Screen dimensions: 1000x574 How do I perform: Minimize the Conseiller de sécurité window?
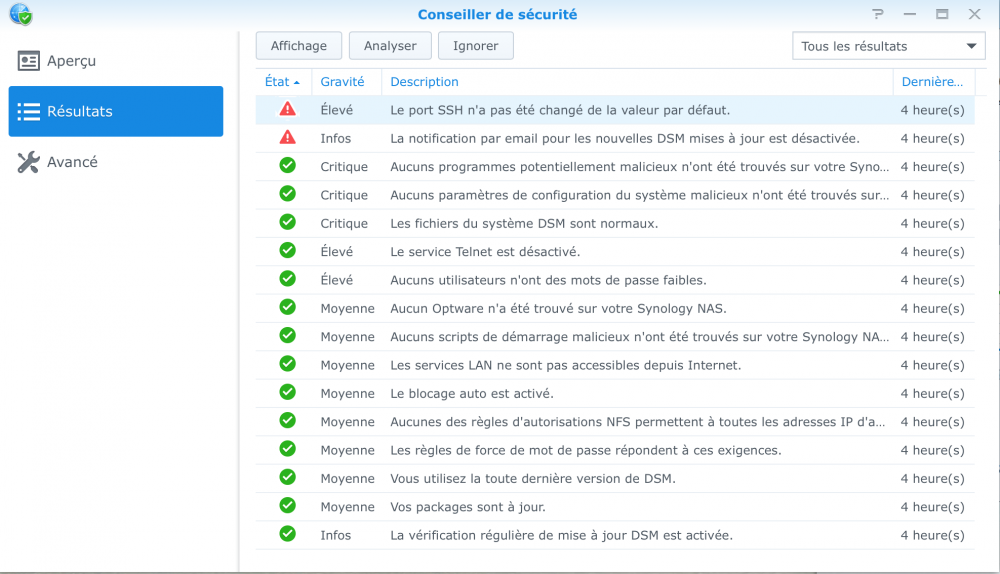(x=909, y=14)
